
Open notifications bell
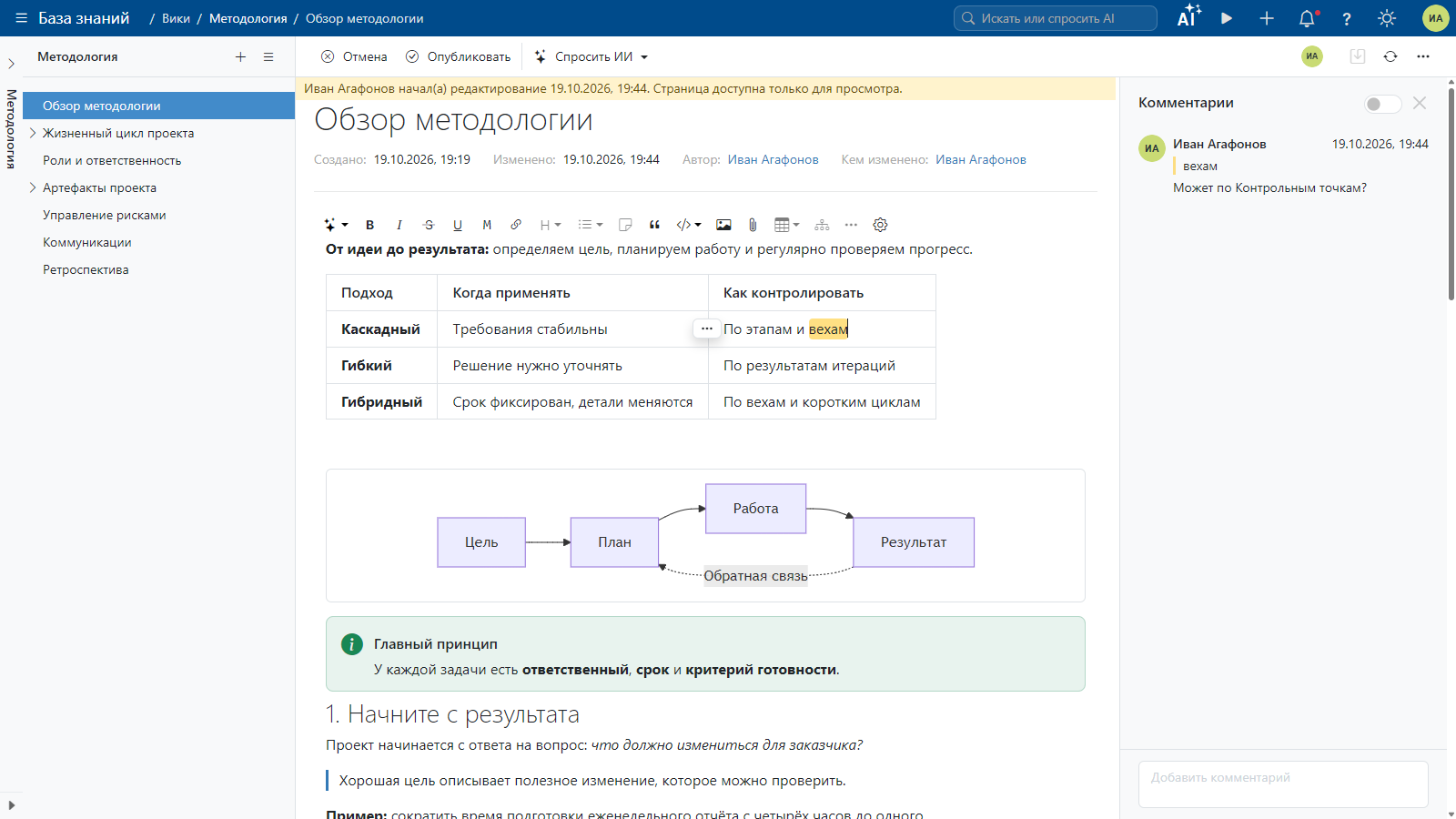[x=1307, y=18]
